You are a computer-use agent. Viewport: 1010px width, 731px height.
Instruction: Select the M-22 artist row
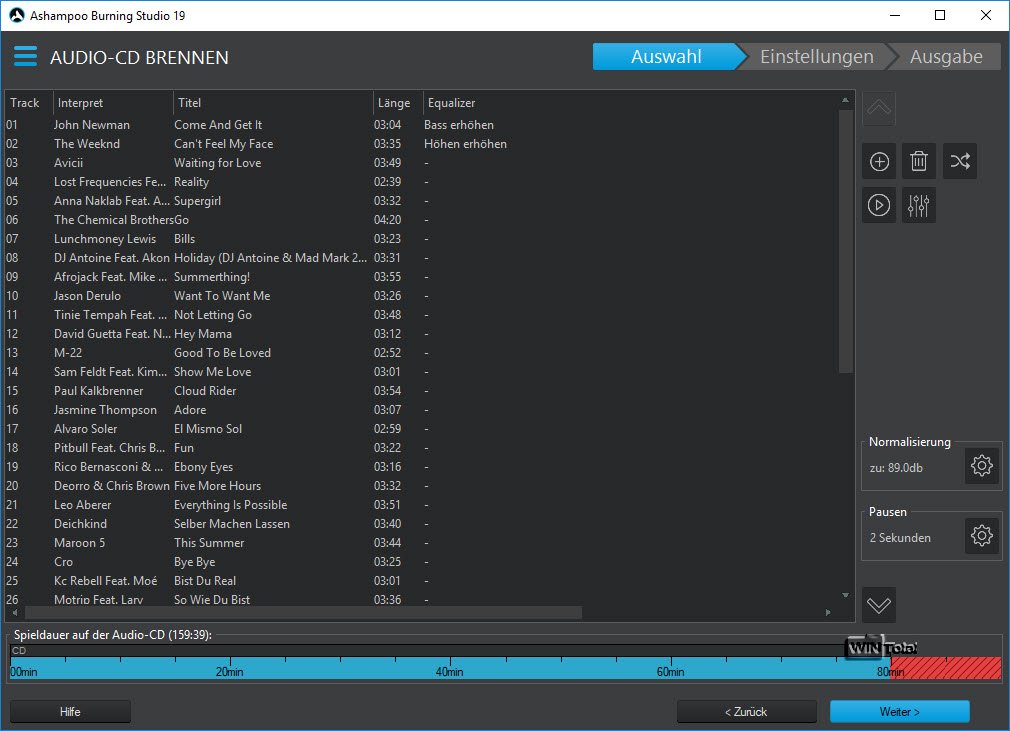(x=422, y=353)
